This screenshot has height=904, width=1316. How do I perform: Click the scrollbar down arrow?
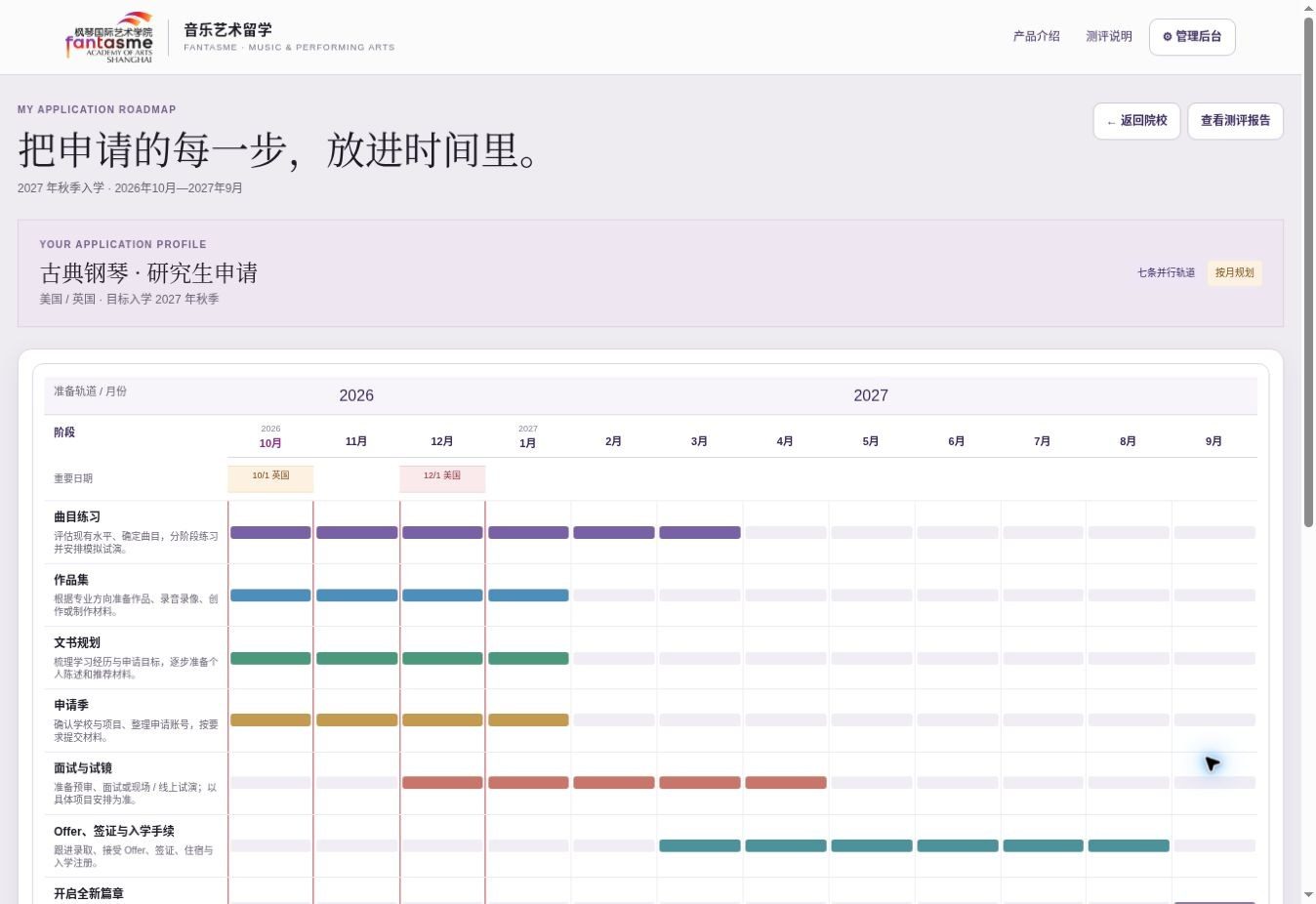point(1308,895)
